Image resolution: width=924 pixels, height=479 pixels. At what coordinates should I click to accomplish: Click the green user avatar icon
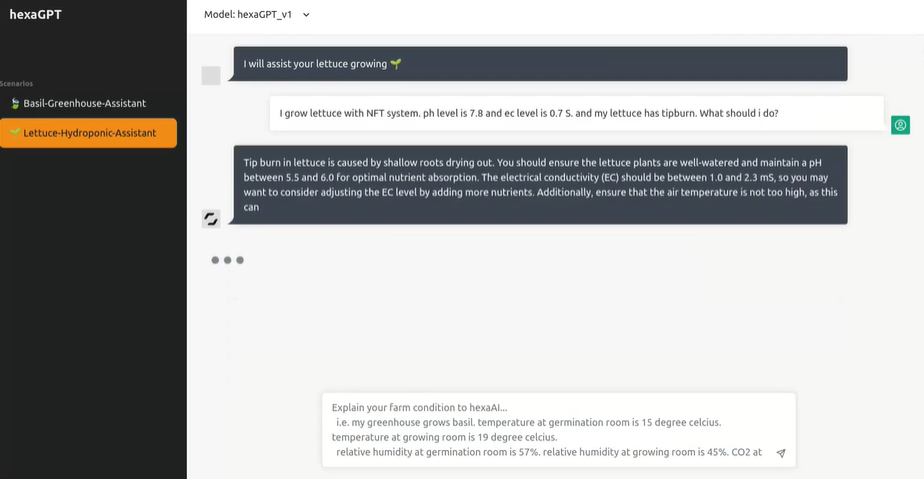[x=900, y=125]
